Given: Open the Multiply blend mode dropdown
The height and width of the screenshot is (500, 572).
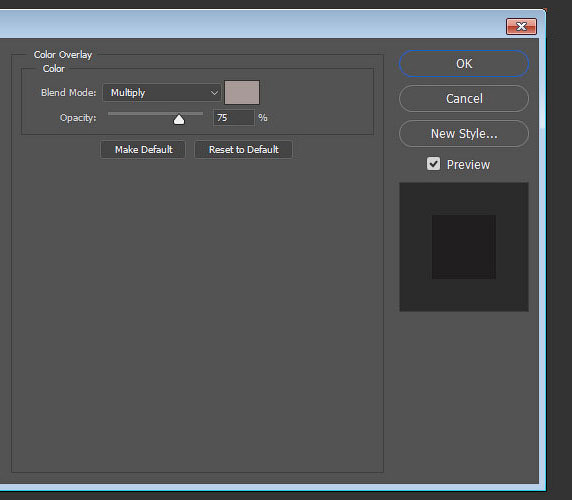Looking at the screenshot, I should tap(162, 93).
